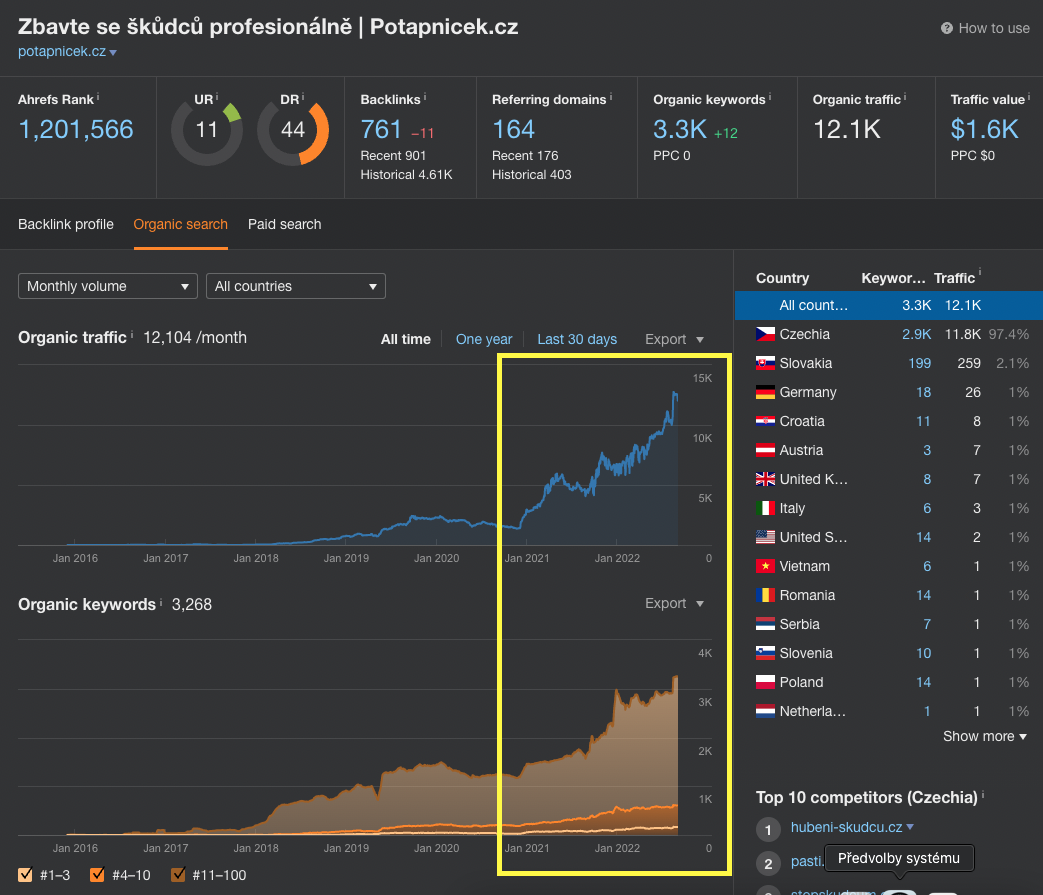This screenshot has height=895, width=1043.
Task: Click the UR 11 gauge ring
Action: pyautogui.click(x=207, y=130)
